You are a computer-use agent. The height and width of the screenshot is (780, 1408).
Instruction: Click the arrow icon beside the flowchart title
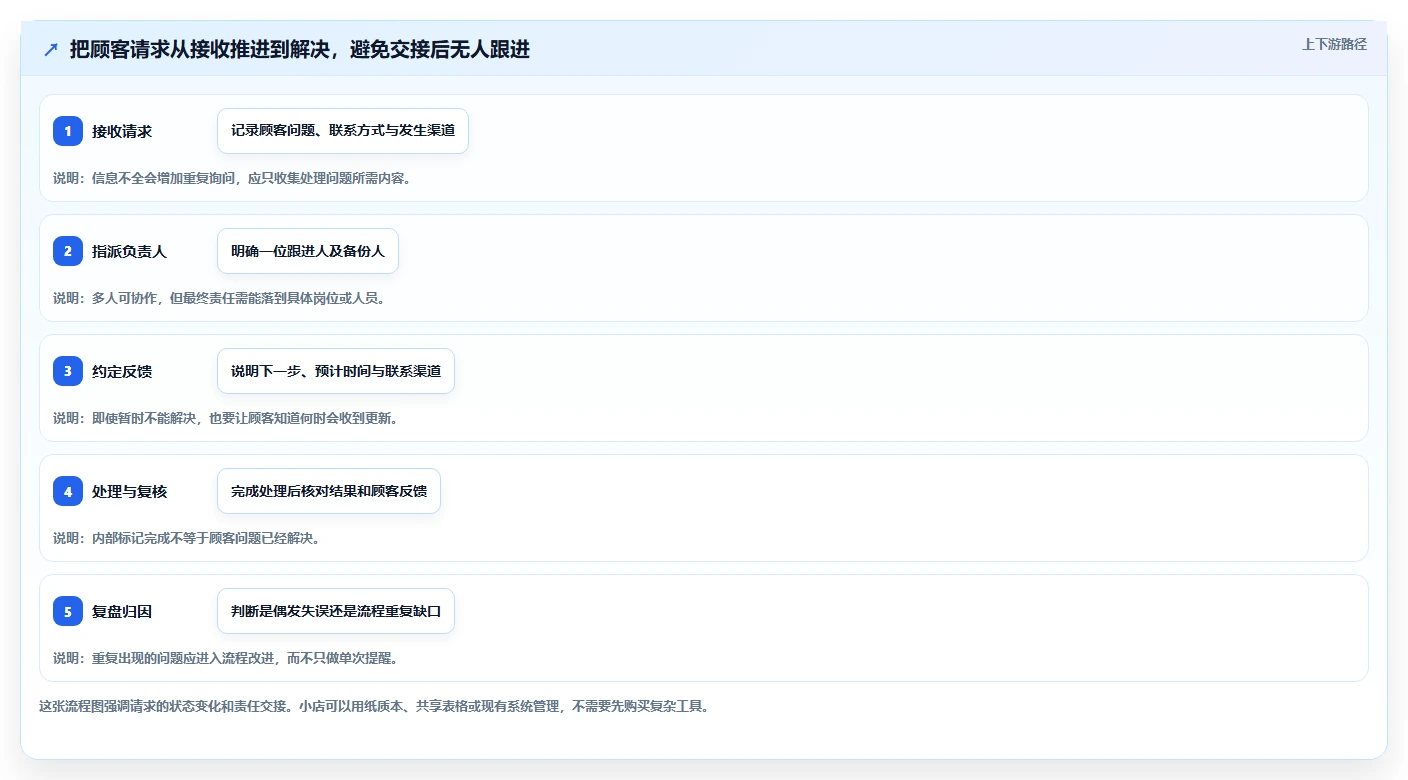(50, 49)
